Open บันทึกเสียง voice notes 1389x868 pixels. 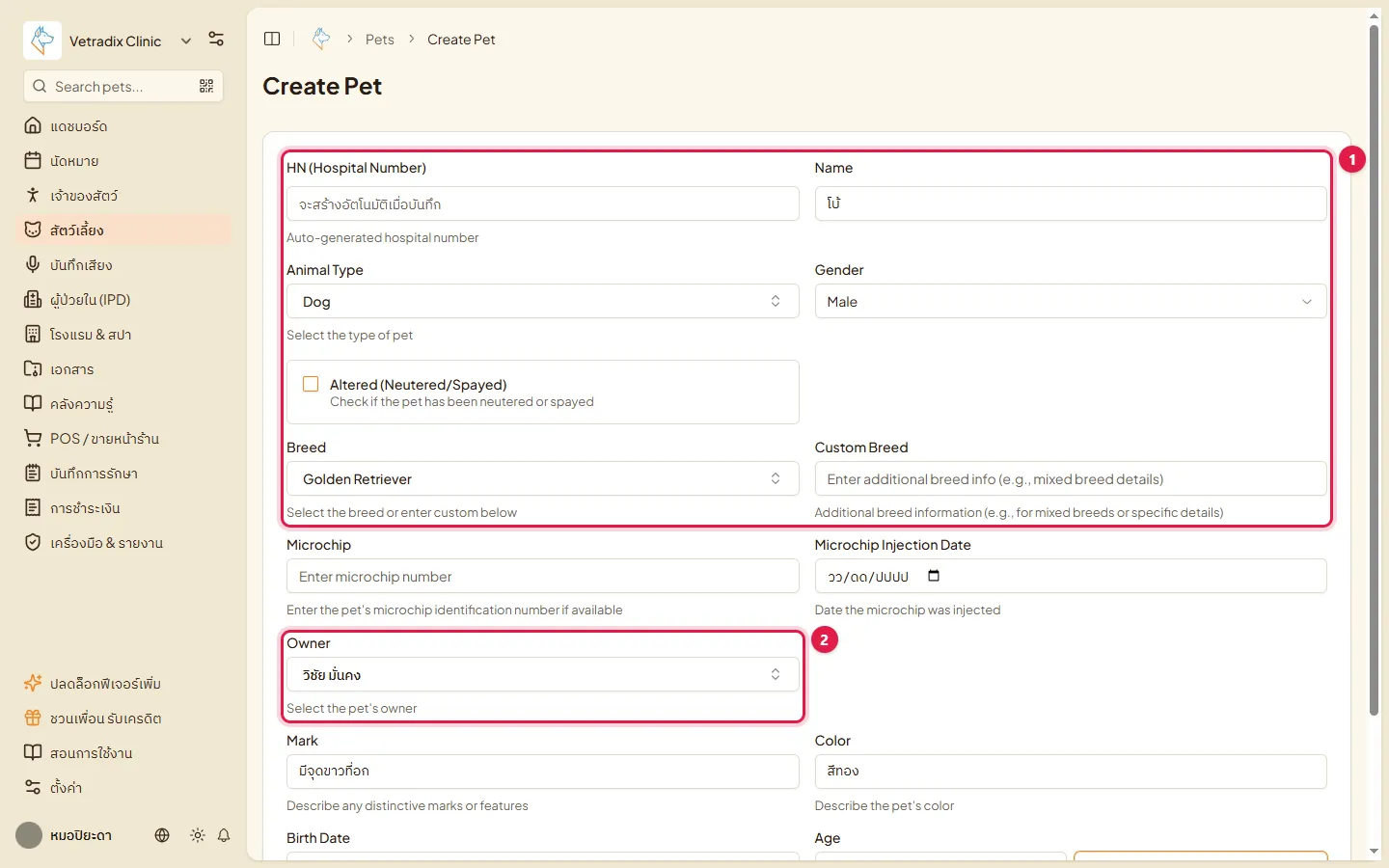pyautogui.click(x=123, y=265)
